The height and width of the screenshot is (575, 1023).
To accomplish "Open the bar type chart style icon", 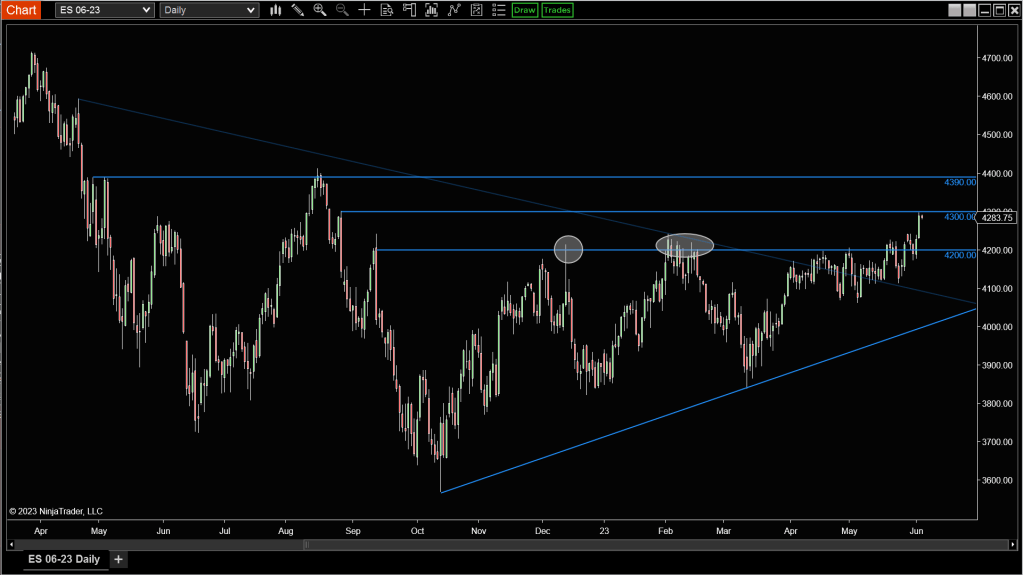I will point(276,10).
